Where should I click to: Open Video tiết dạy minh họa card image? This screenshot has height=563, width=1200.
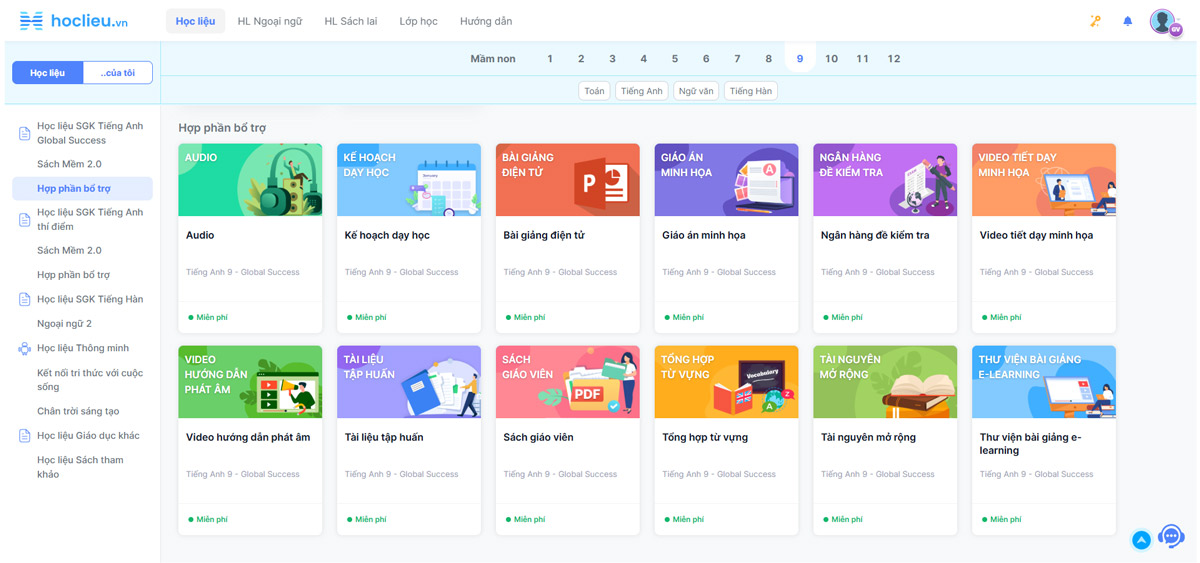tap(1044, 180)
